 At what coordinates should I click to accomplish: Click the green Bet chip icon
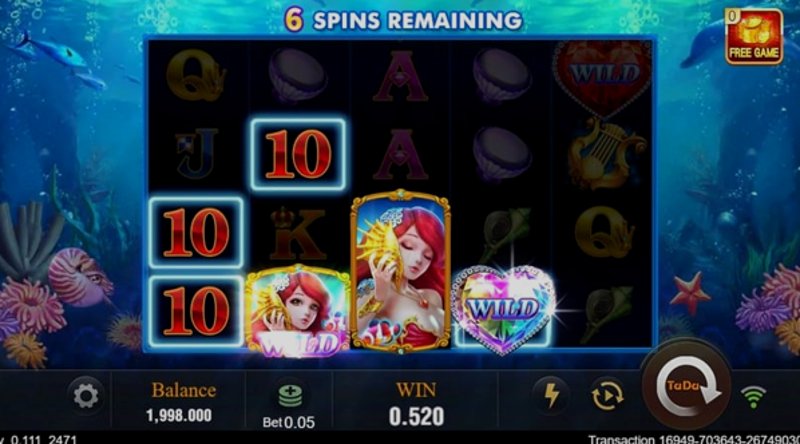coord(290,397)
